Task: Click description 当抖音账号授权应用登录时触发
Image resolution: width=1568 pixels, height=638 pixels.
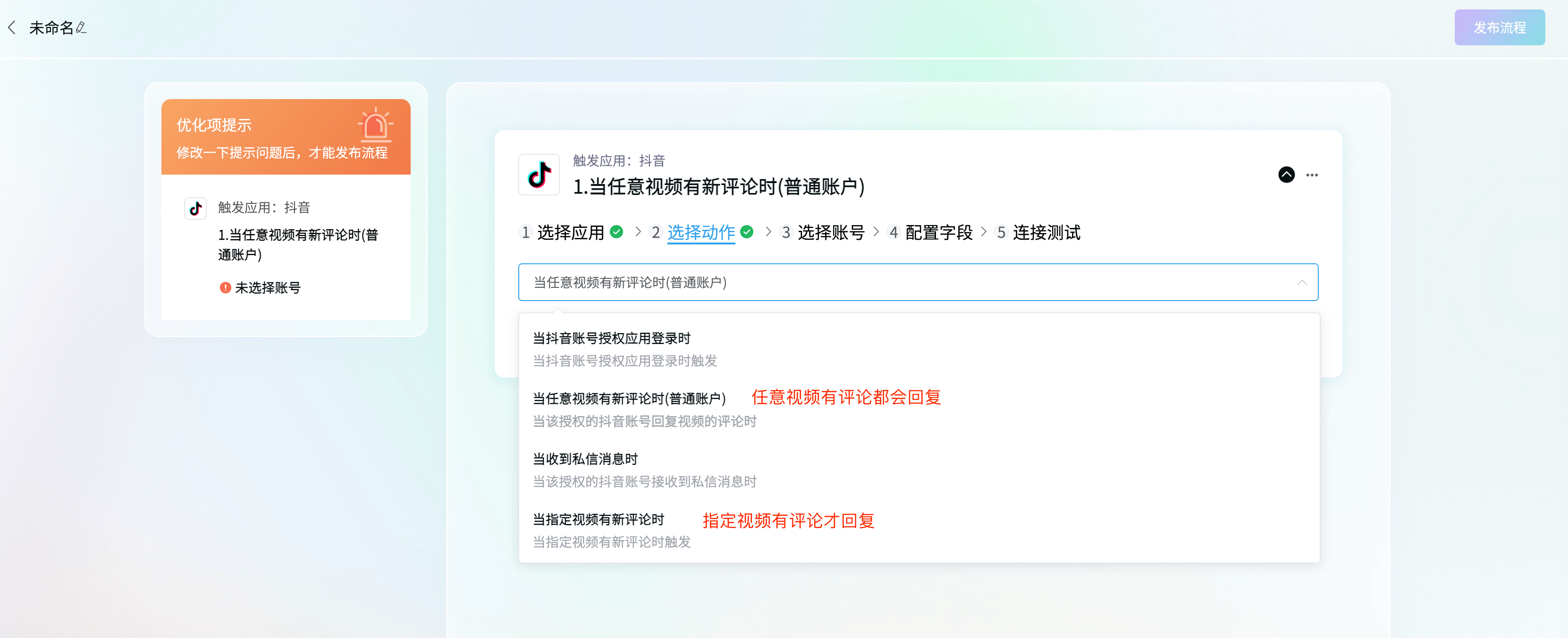Action: [624, 361]
